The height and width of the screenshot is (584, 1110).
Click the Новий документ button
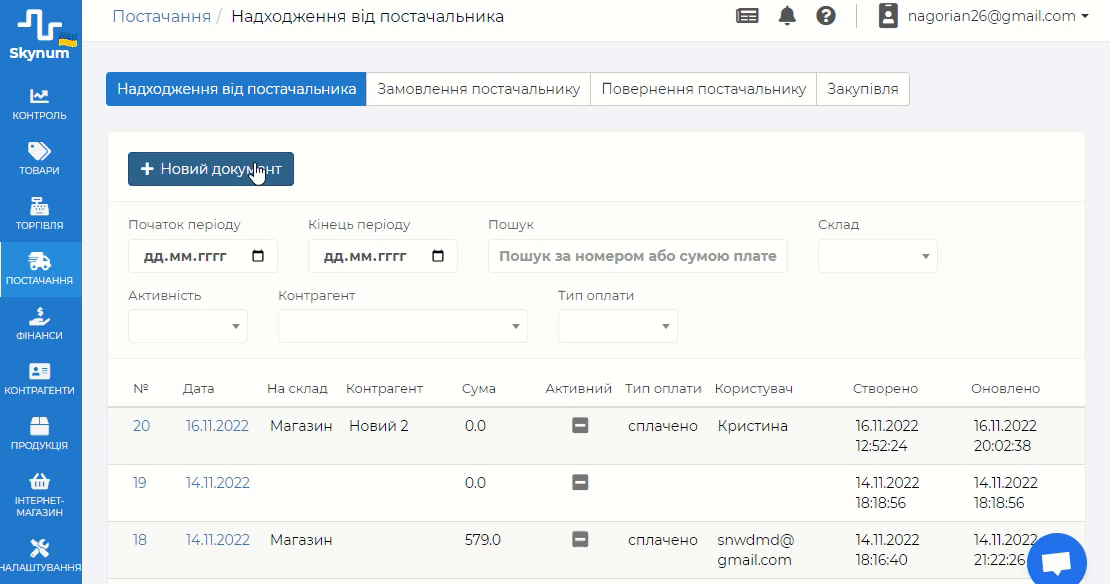[x=211, y=170]
